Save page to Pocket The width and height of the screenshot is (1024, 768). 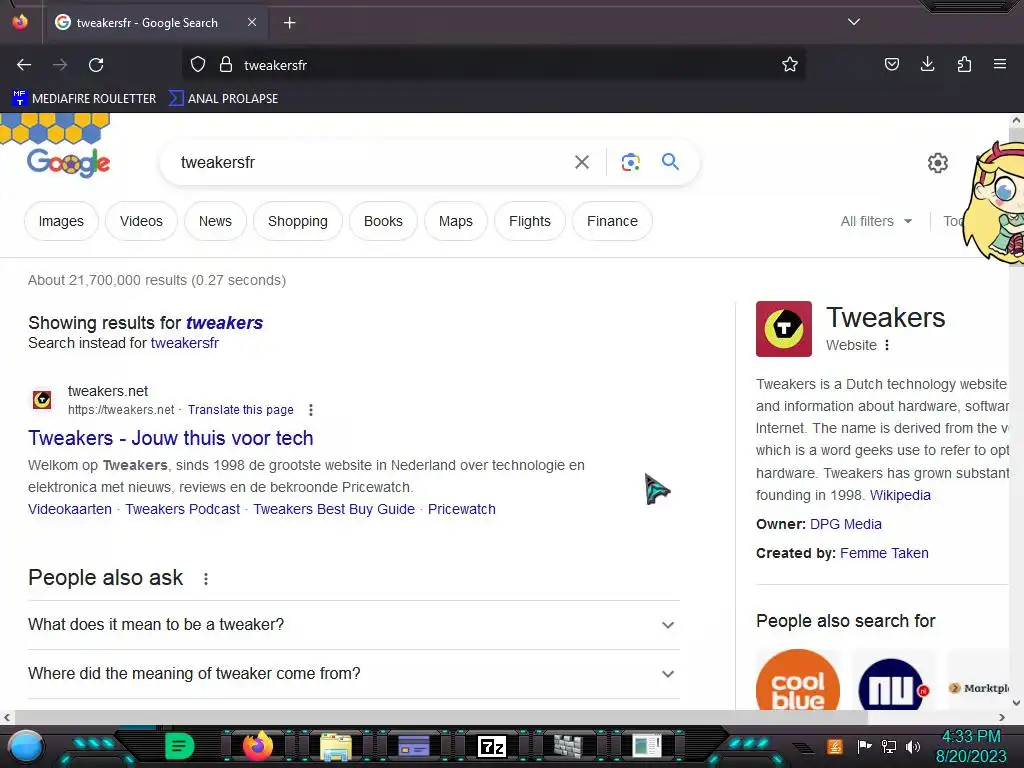coord(891,64)
